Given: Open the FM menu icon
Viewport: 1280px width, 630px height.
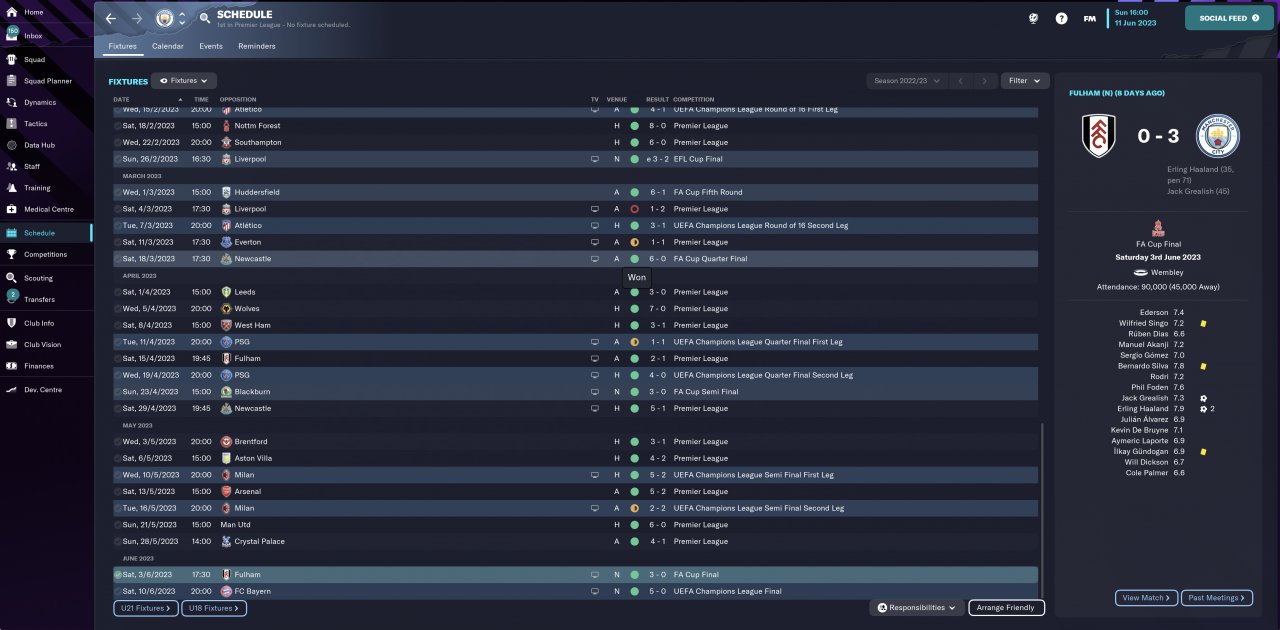Looking at the screenshot, I should tap(1089, 18).
